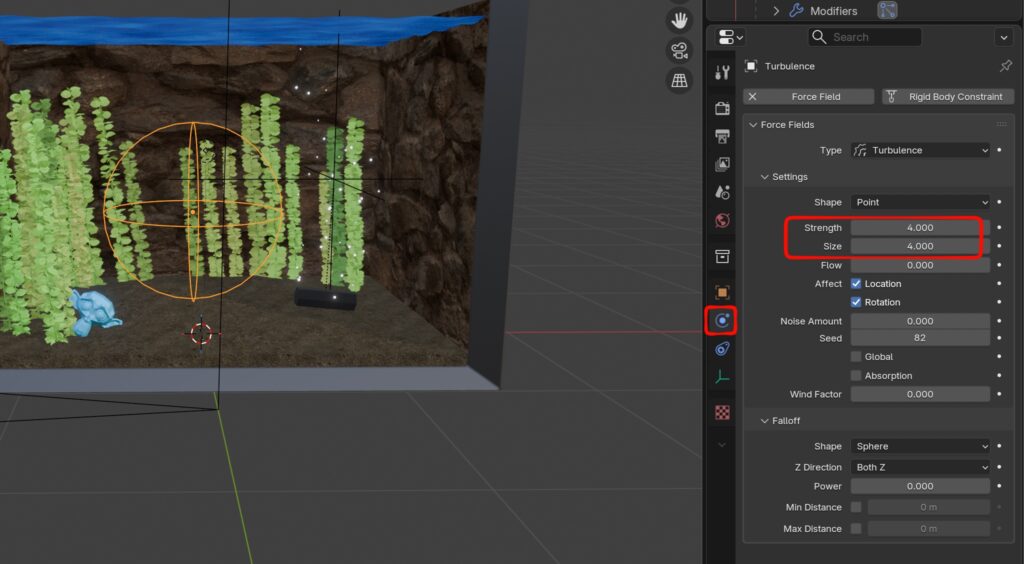Click the Strength value slider

[920, 228]
